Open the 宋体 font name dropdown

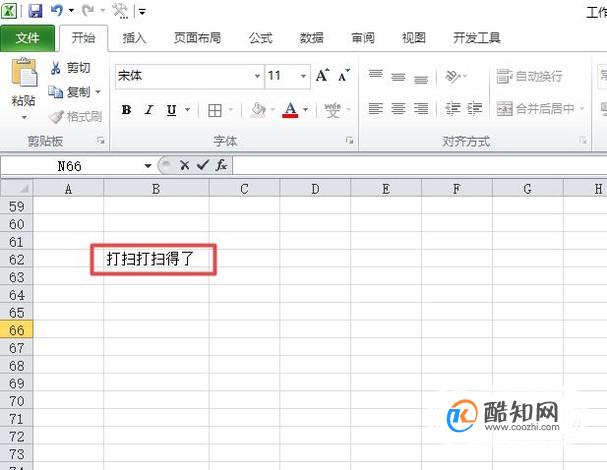tap(257, 76)
